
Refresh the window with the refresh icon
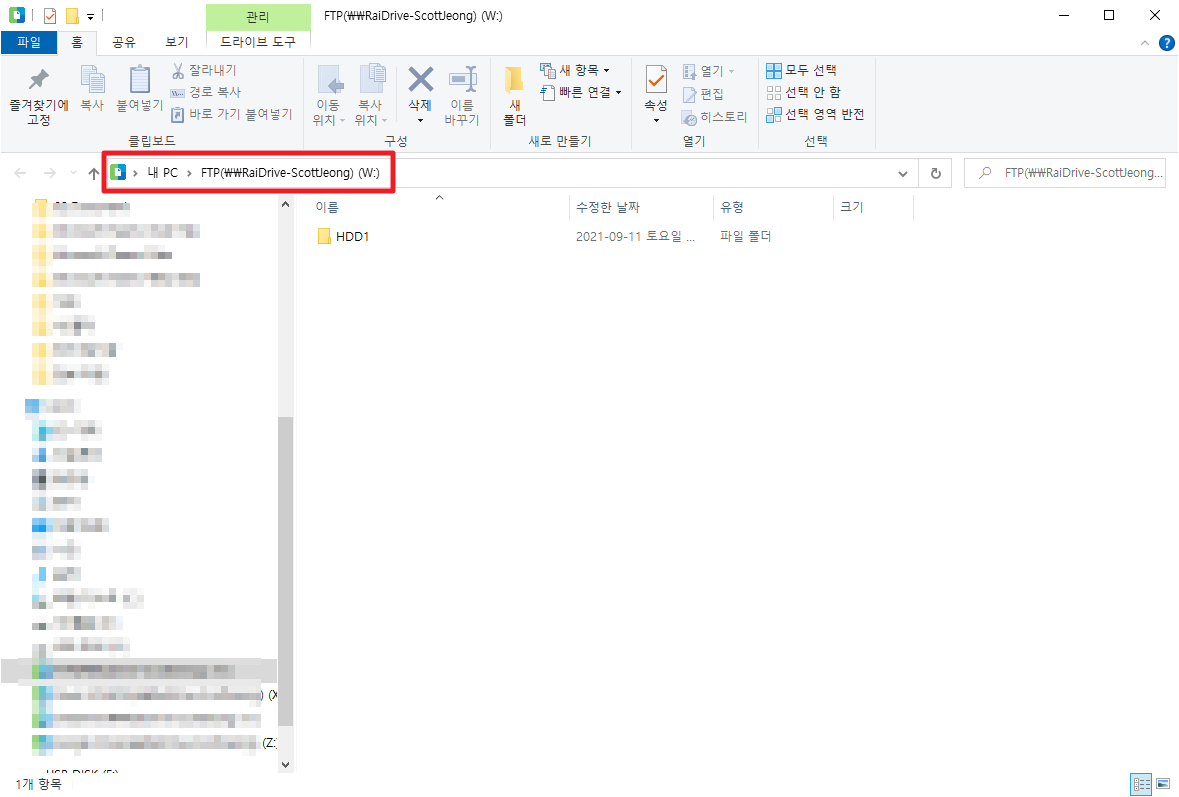935,172
